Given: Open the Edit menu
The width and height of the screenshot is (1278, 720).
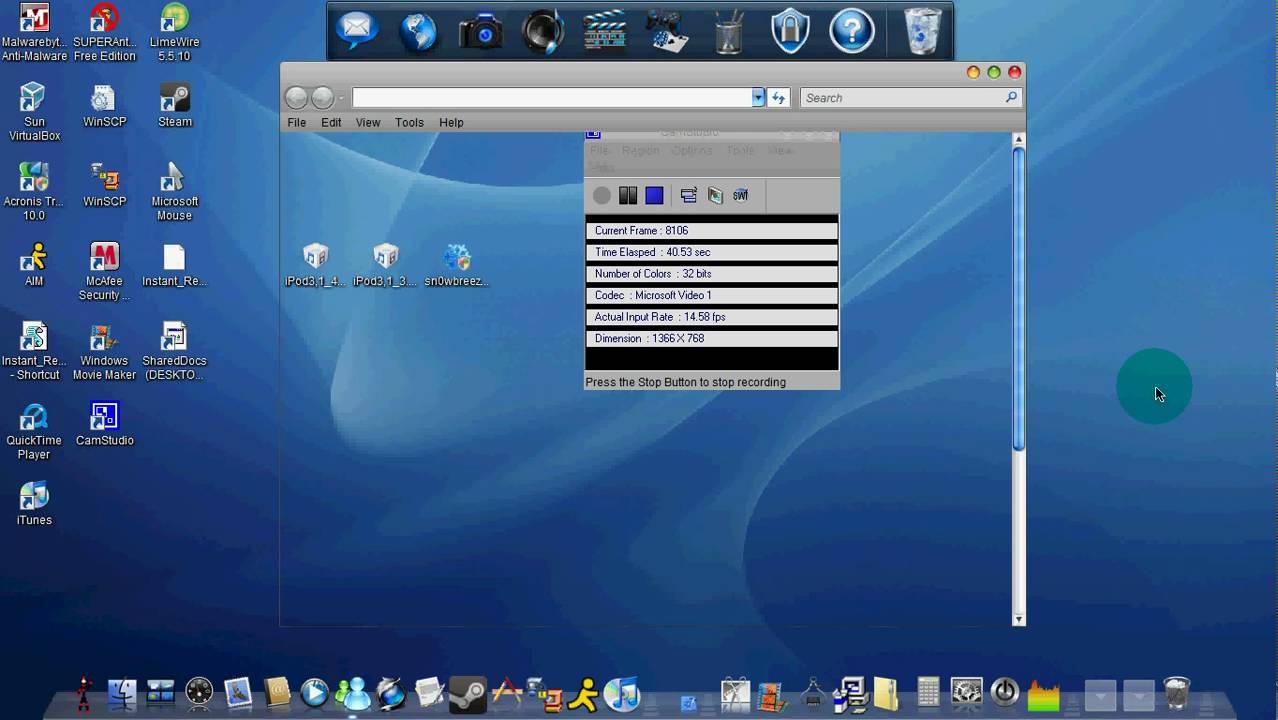Looking at the screenshot, I should (331, 122).
